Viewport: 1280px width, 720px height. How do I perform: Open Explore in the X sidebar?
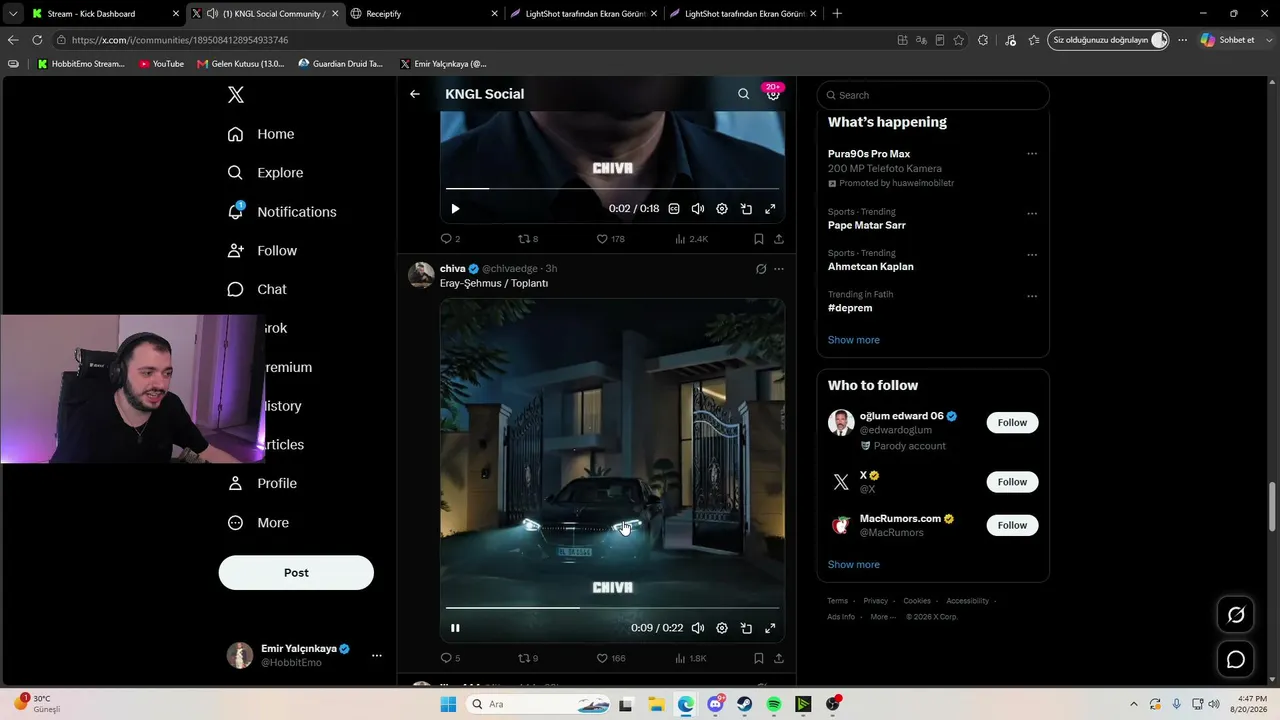[x=265, y=173]
